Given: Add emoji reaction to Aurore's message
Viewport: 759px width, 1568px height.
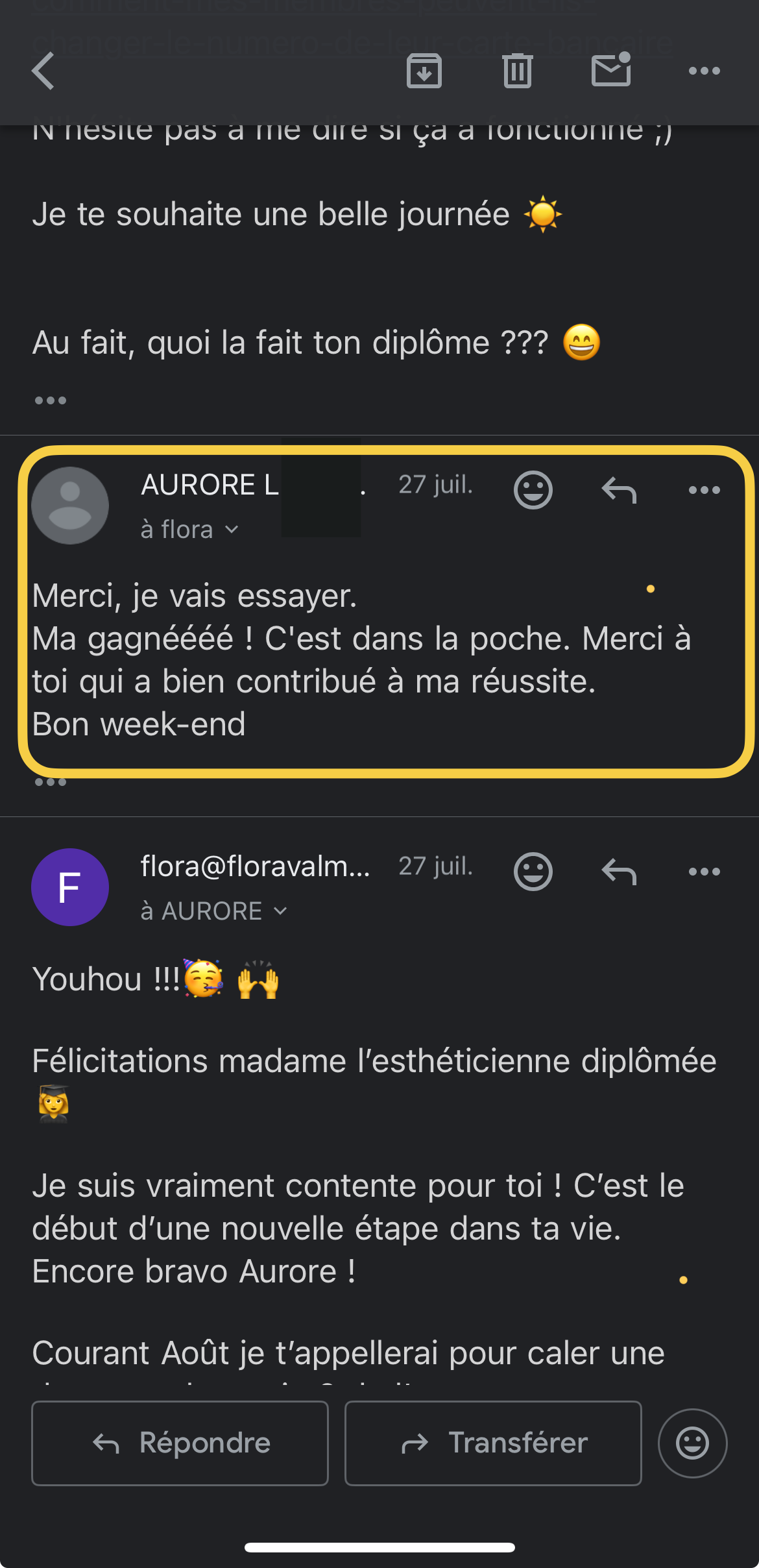Looking at the screenshot, I should (x=533, y=490).
